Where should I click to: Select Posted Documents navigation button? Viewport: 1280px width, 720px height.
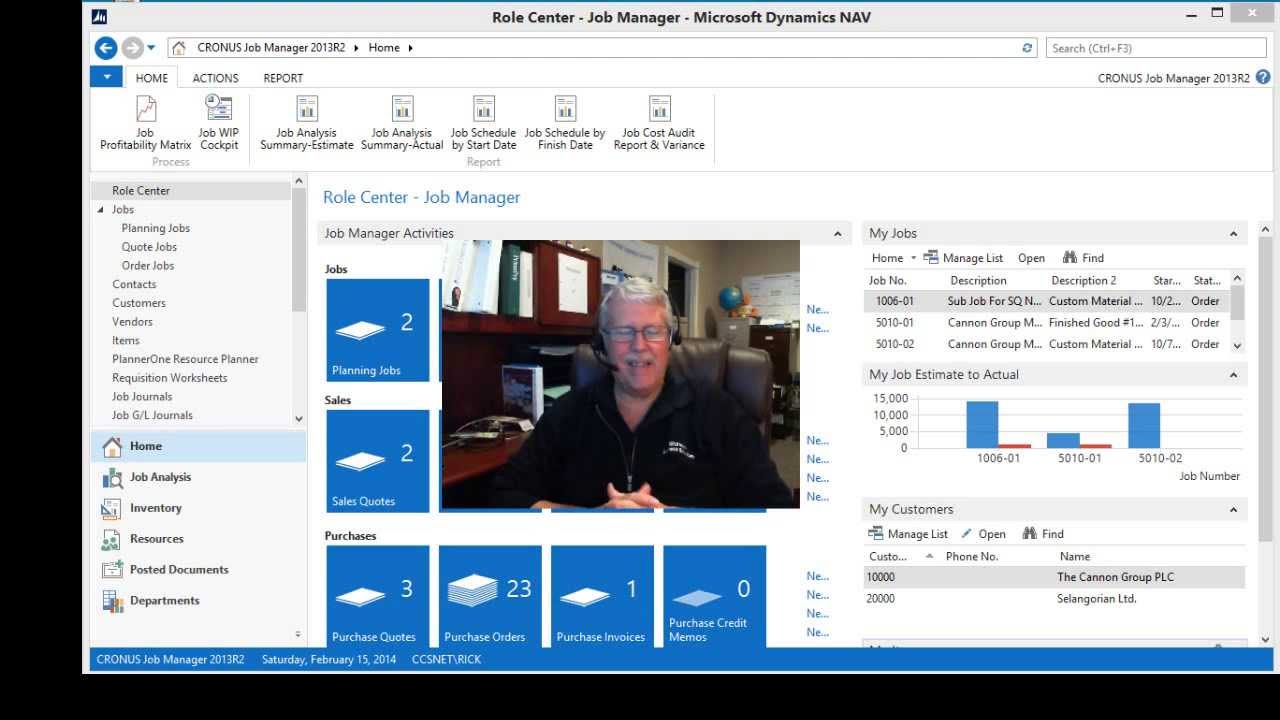tap(198, 570)
